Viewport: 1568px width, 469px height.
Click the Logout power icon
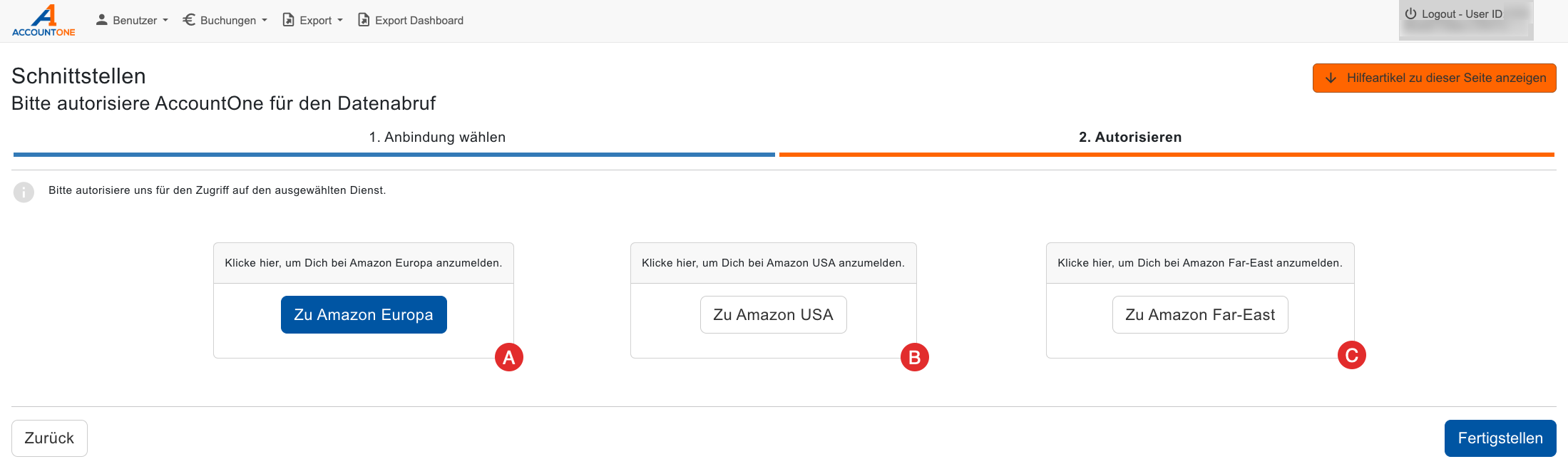pyautogui.click(x=1410, y=14)
